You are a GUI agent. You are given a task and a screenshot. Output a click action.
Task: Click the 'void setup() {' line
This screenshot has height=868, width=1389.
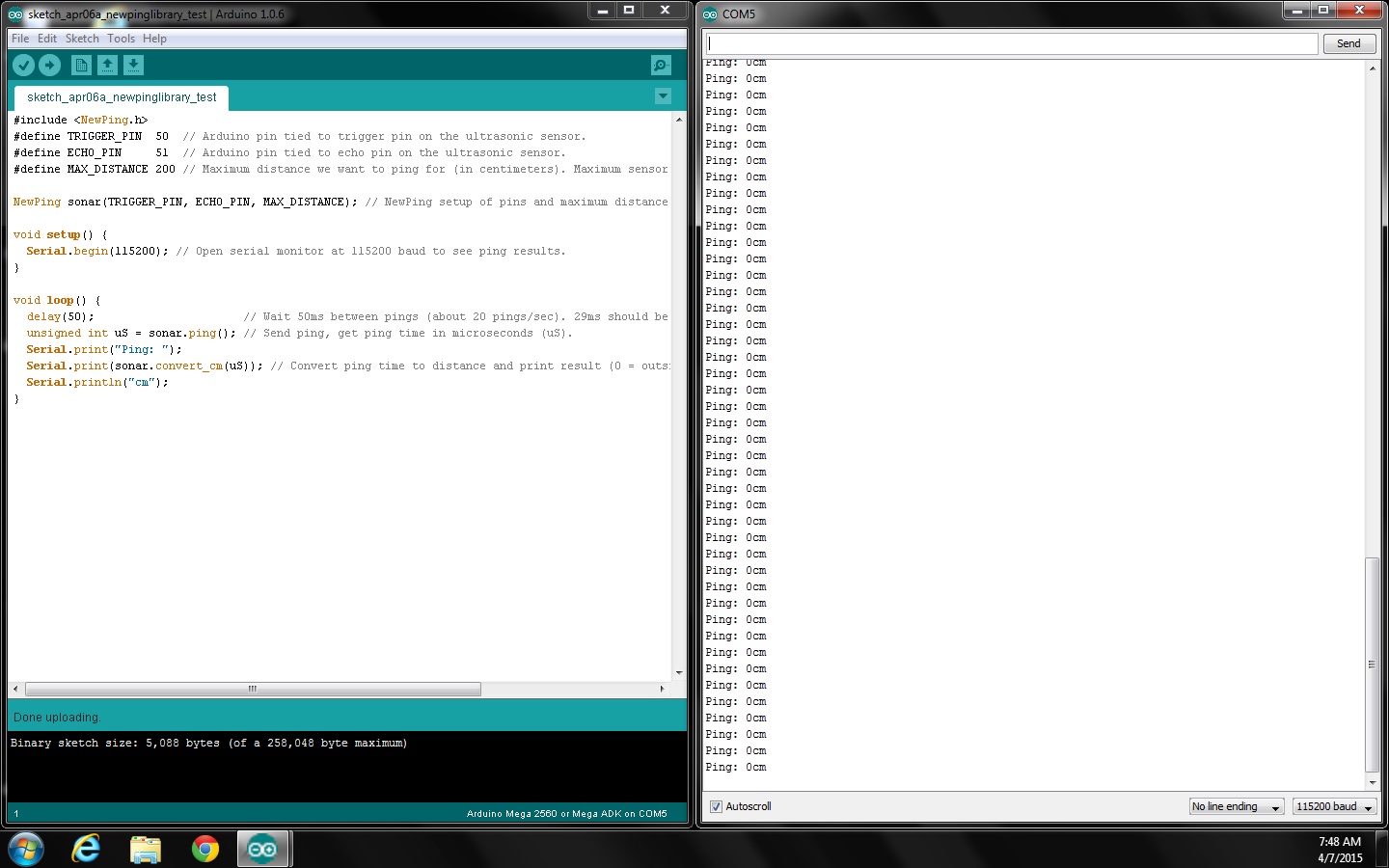tap(60, 235)
